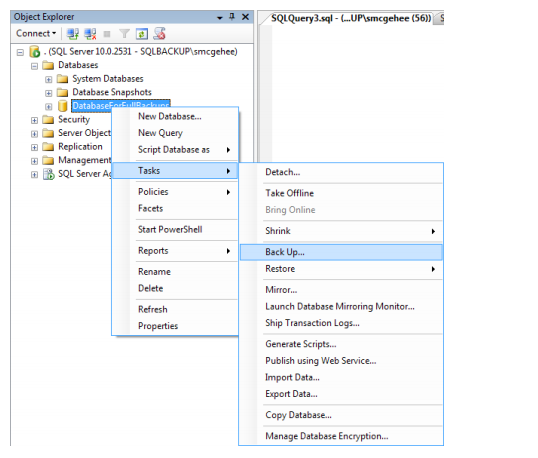Screen dimensions: 538x458
Task: Collapse the Databases tree node
Action: click(x=34, y=66)
